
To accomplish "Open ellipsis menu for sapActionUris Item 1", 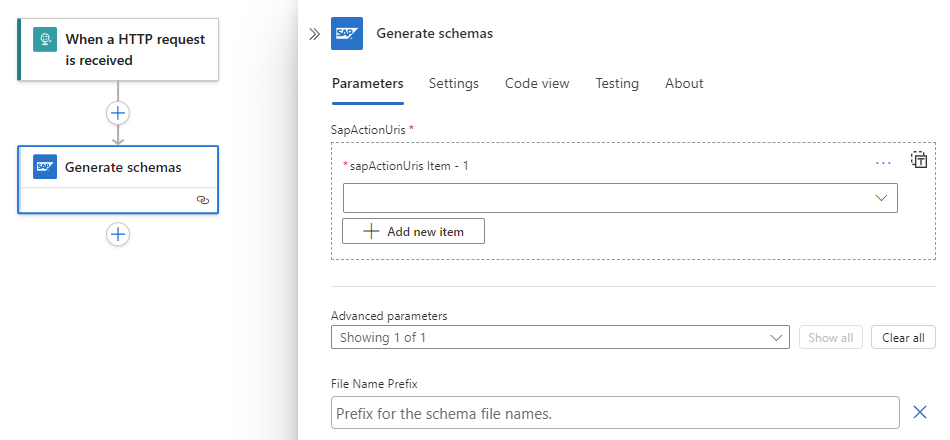I will 883,162.
